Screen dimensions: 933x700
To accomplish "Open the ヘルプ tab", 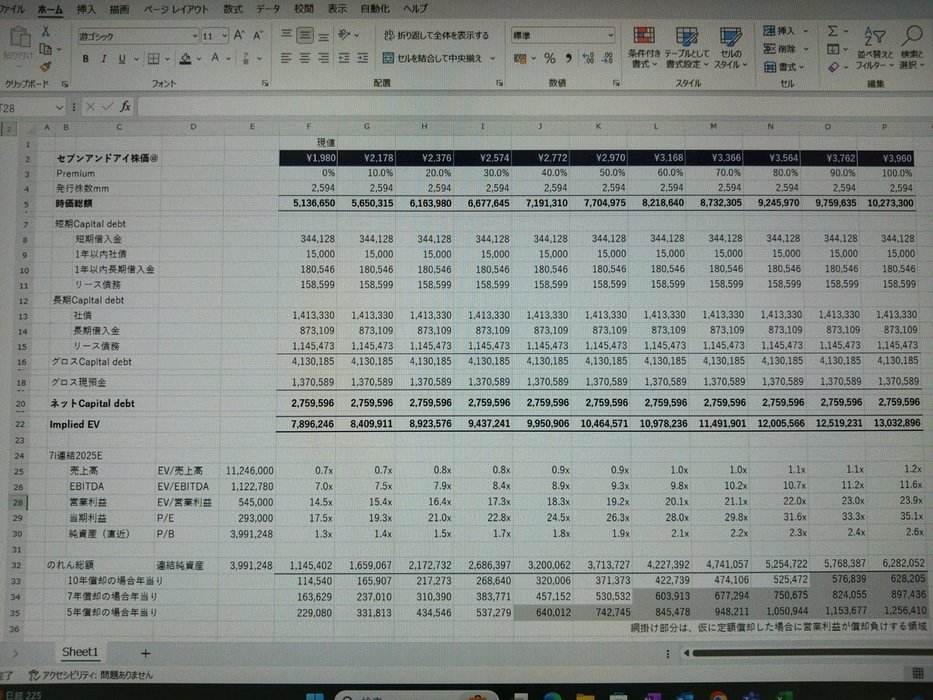I will [415, 10].
